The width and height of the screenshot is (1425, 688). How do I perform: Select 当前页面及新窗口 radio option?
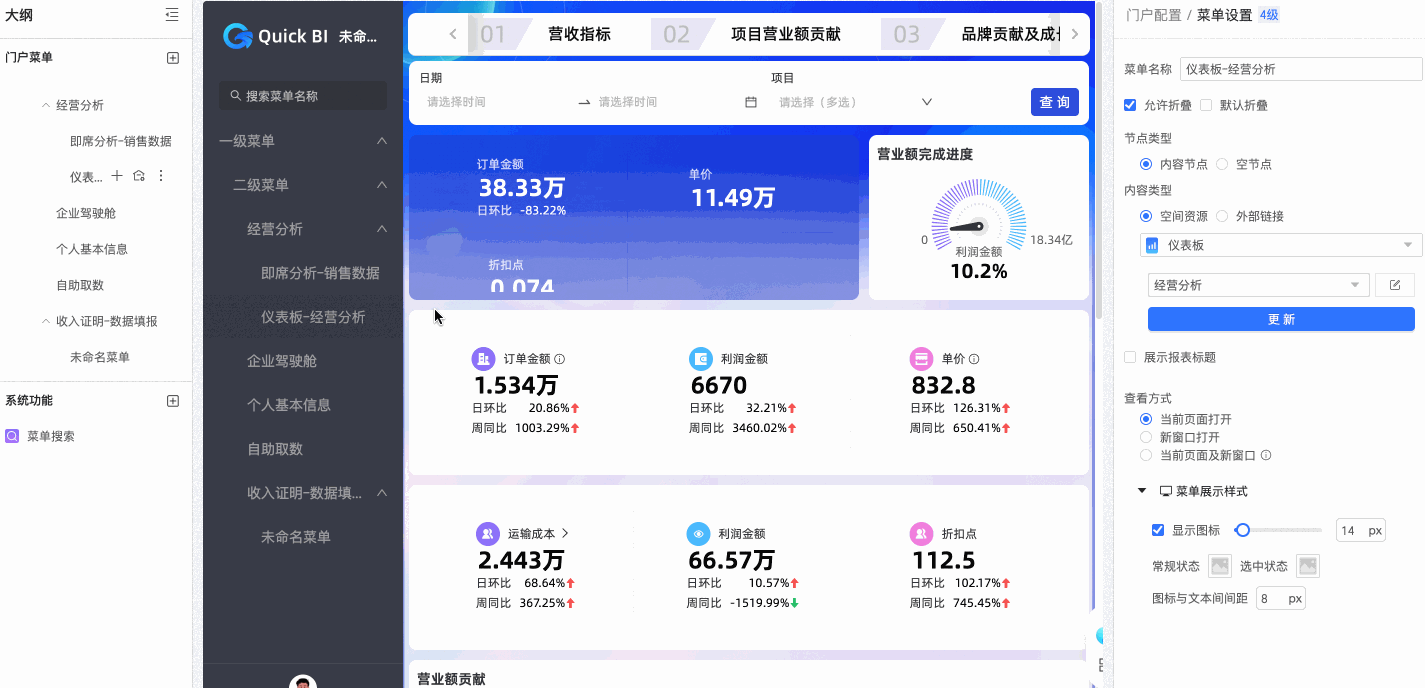pyautogui.click(x=1146, y=455)
